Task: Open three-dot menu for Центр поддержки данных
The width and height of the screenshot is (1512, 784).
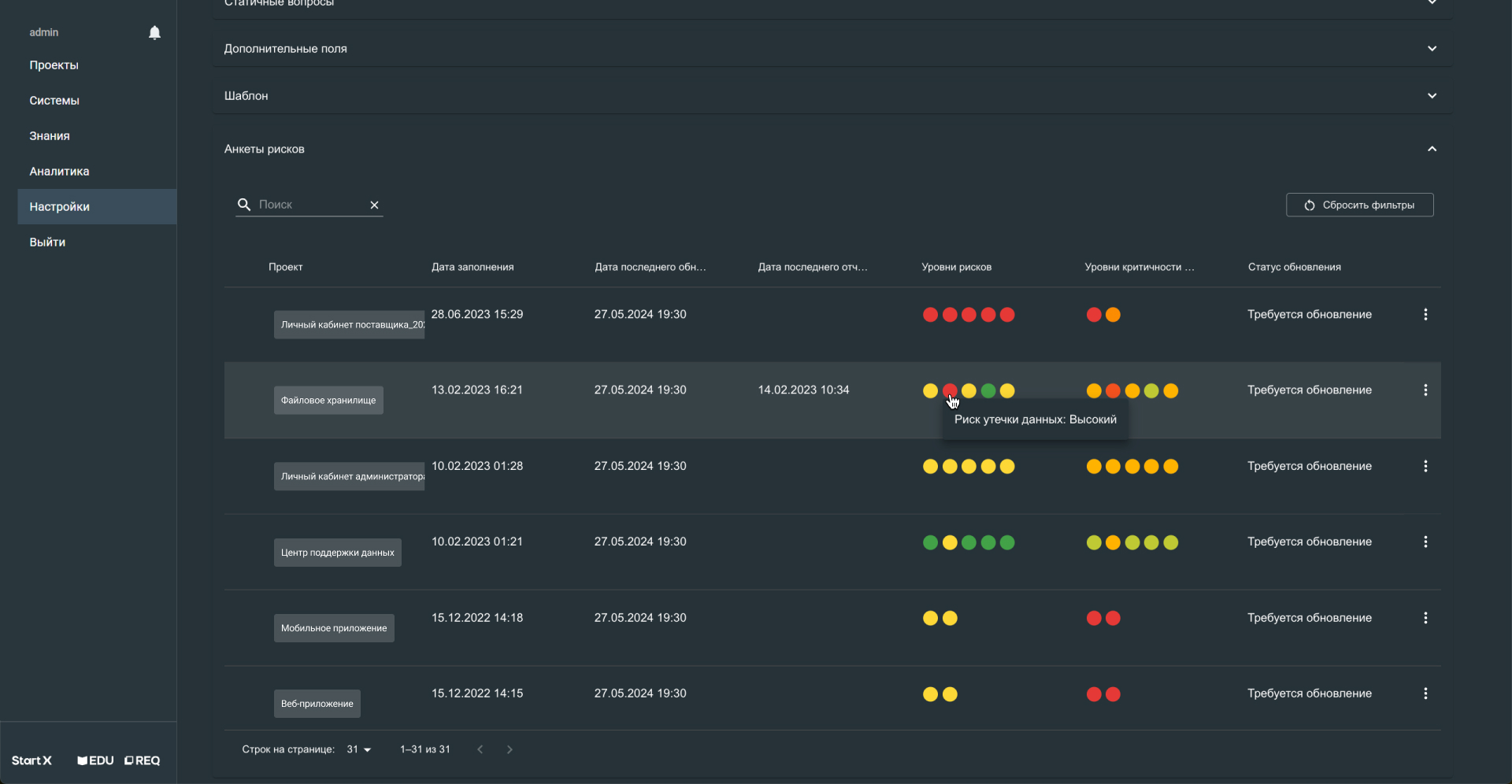Action: [x=1425, y=542]
